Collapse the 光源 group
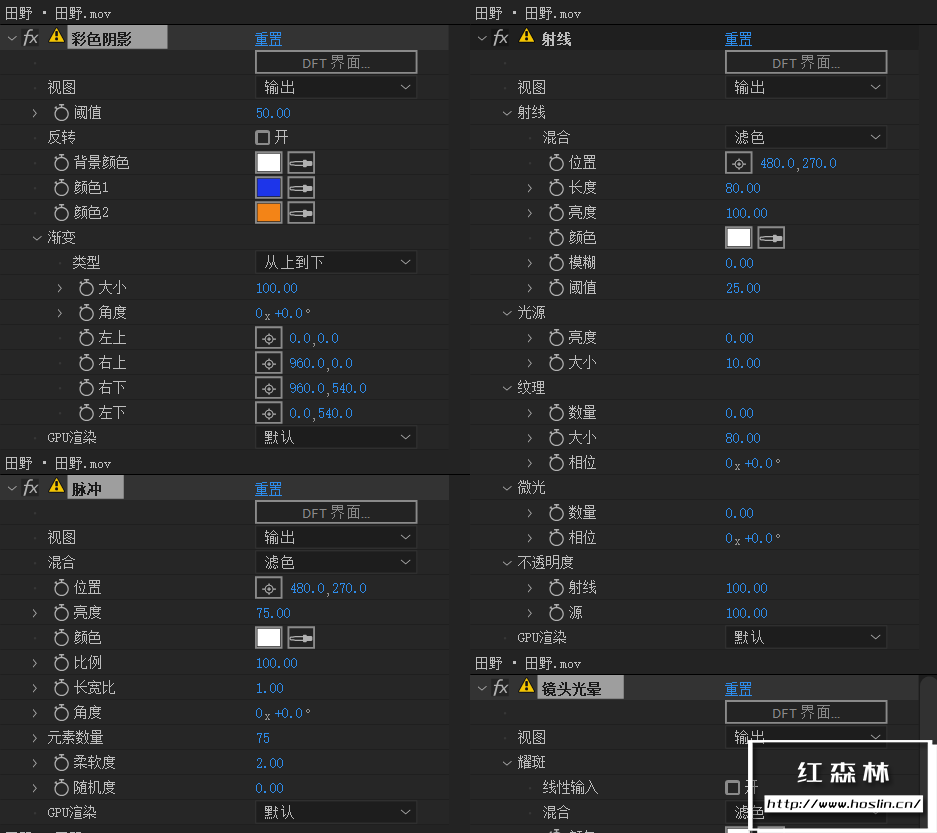The height and width of the screenshot is (833, 937). [x=507, y=313]
